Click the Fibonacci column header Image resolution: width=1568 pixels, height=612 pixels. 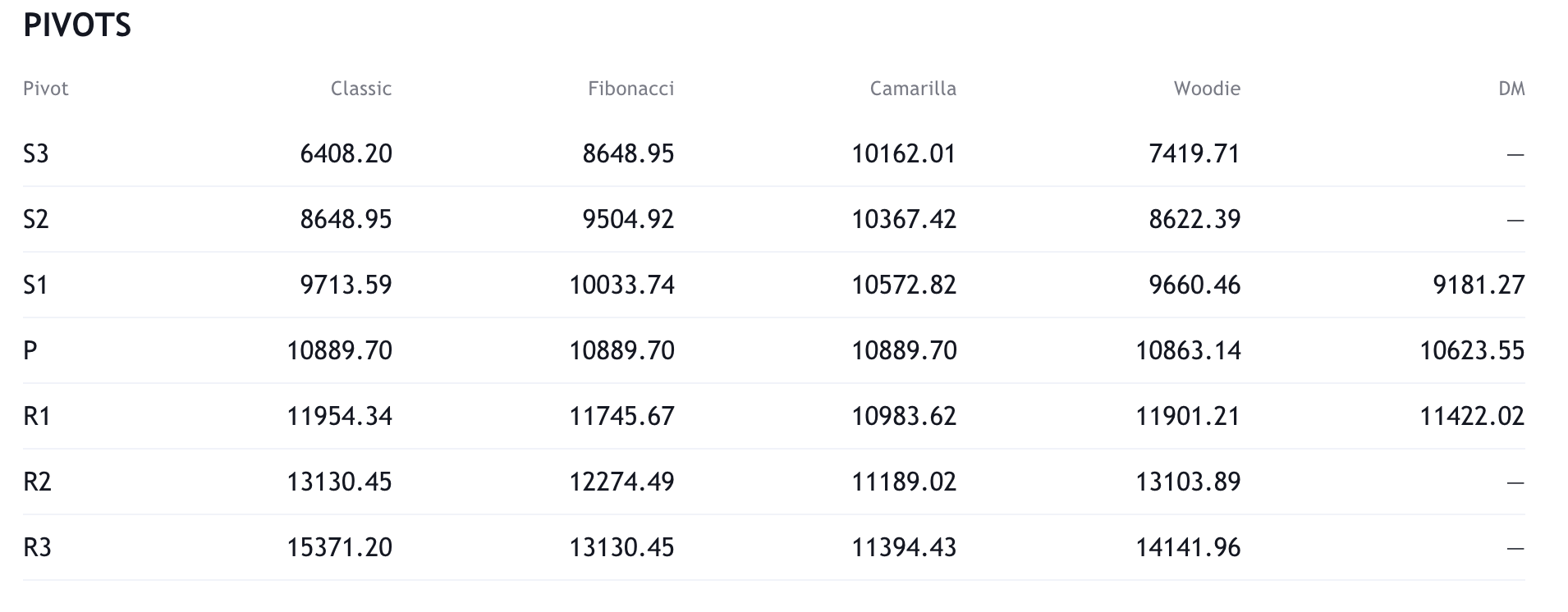(630, 89)
